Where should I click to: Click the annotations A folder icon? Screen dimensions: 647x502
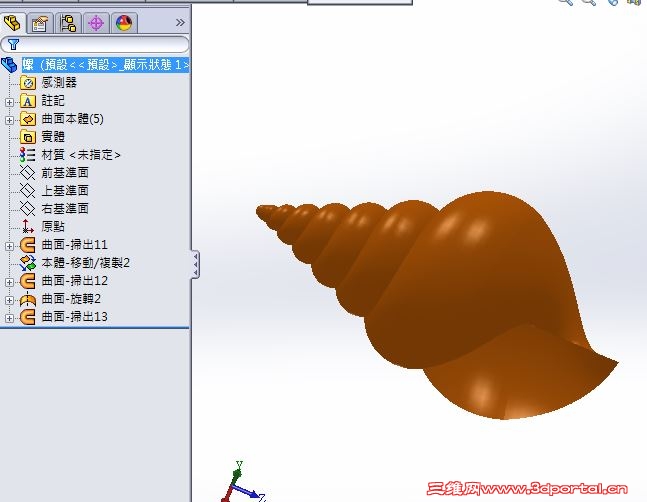(28, 101)
